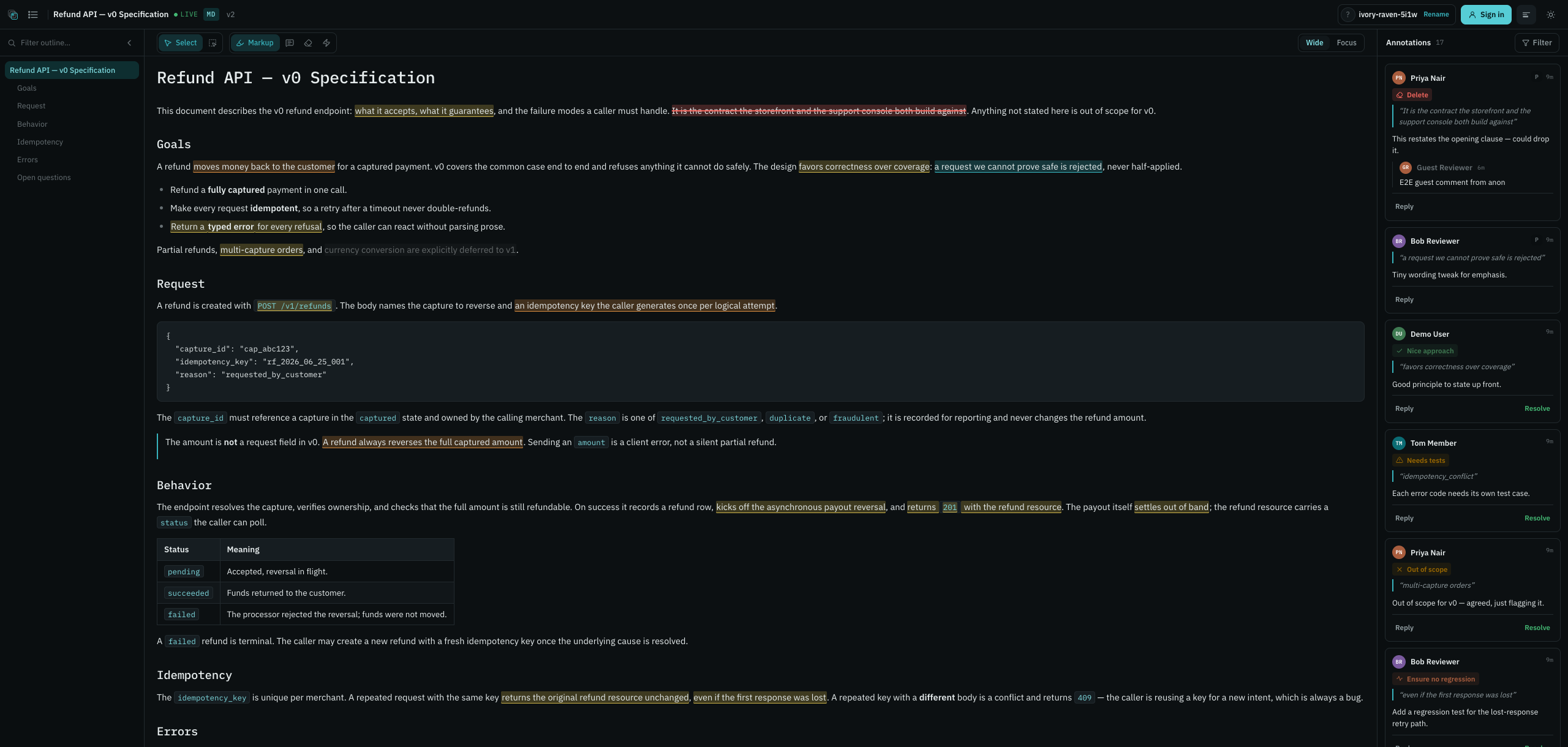This screenshot has width=1568, height=747.
Task: Click the app logo icon in the header
Action: (13, 15)
